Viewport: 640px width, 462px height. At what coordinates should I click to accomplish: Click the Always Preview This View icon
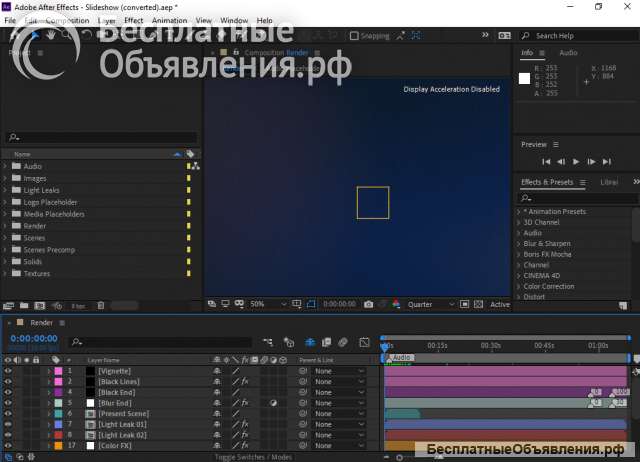click(x=212, y=304)
